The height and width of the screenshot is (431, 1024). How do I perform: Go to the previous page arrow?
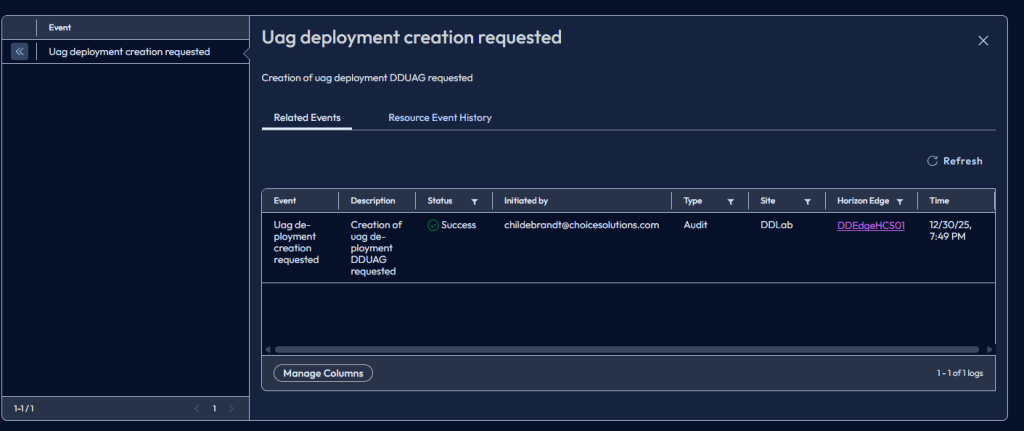tap(196, 408)
